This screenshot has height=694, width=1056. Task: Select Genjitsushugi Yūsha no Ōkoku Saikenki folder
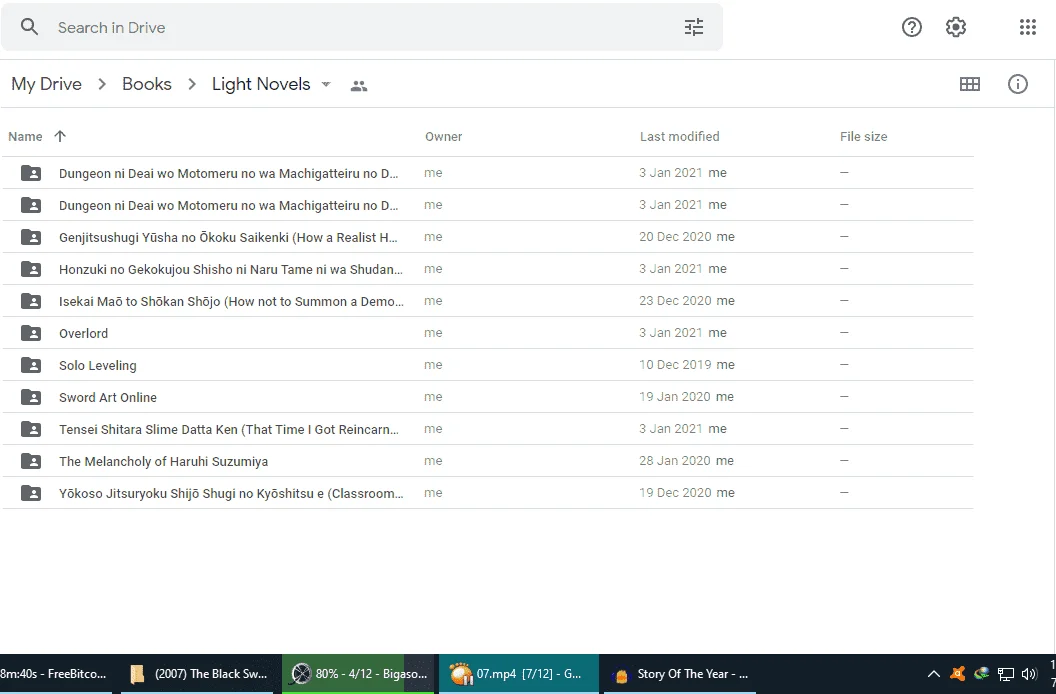[228, 237]
